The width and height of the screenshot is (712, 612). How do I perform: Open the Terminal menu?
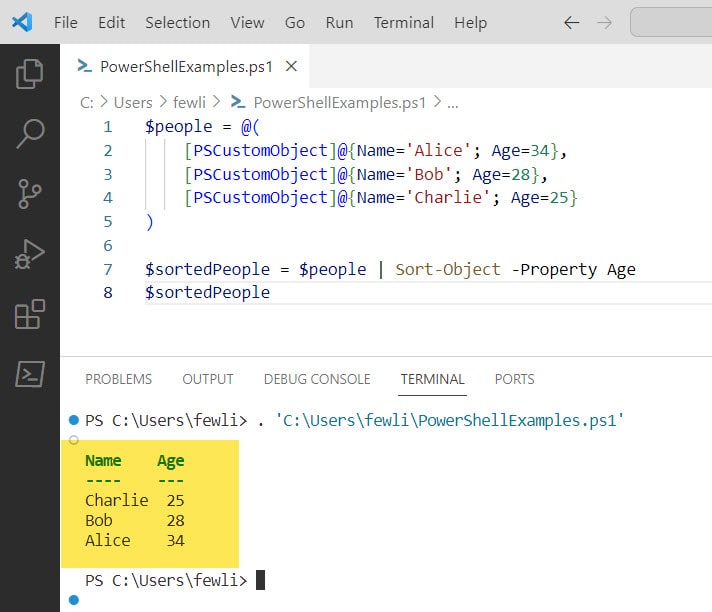coord(404,23)
